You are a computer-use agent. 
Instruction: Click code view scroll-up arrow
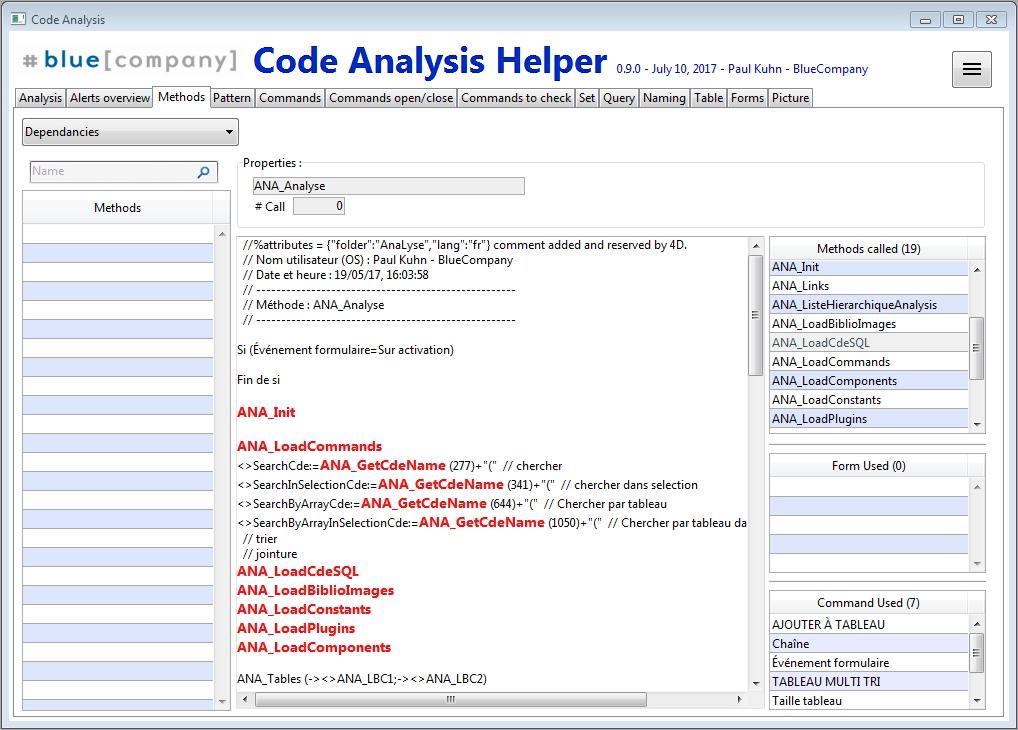pos(756,245)
